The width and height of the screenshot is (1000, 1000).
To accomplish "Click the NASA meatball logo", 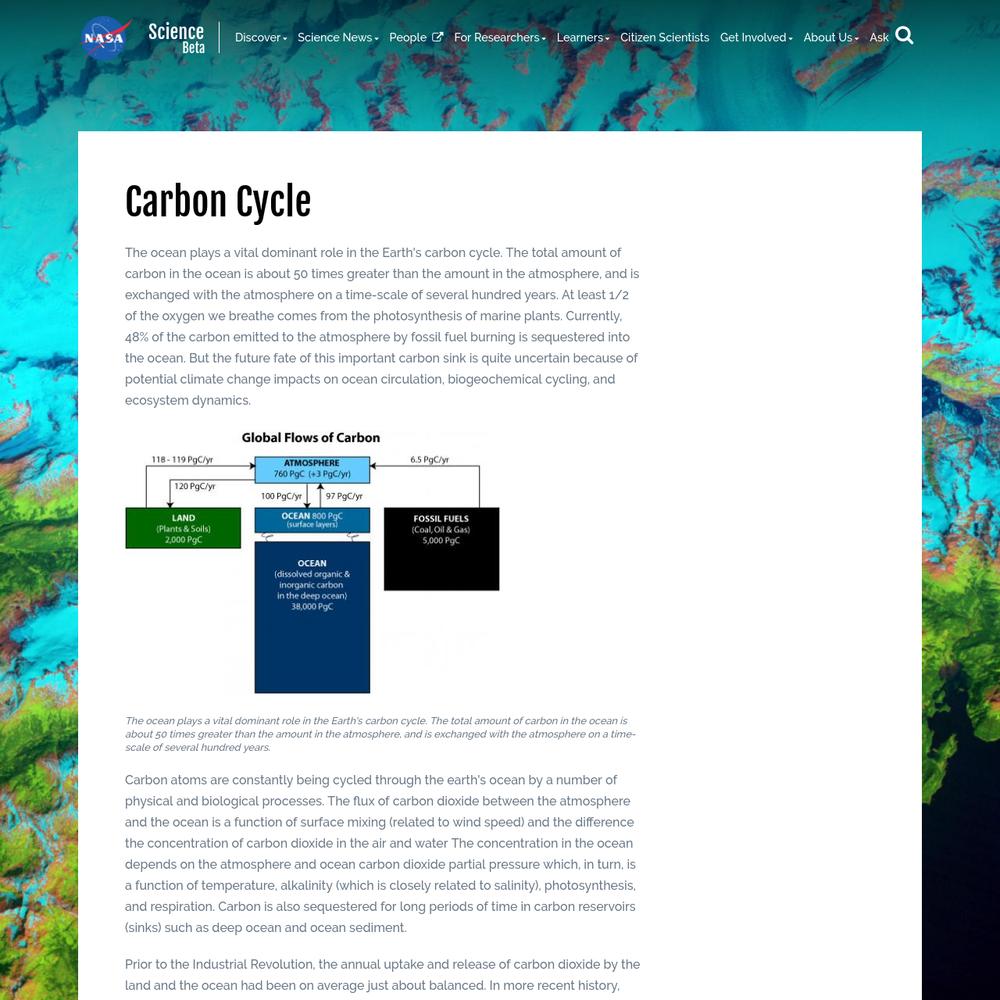I will tap(106, 38).
